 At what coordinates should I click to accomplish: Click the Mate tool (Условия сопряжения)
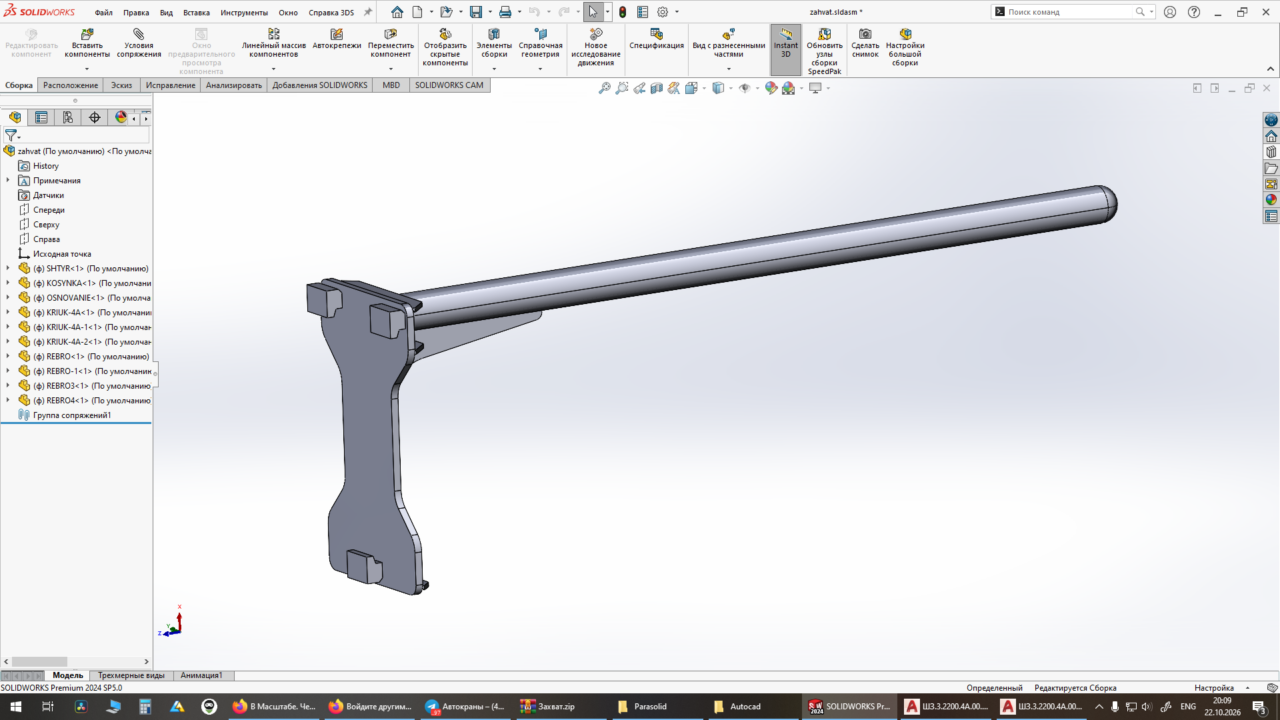click(139, 44)
